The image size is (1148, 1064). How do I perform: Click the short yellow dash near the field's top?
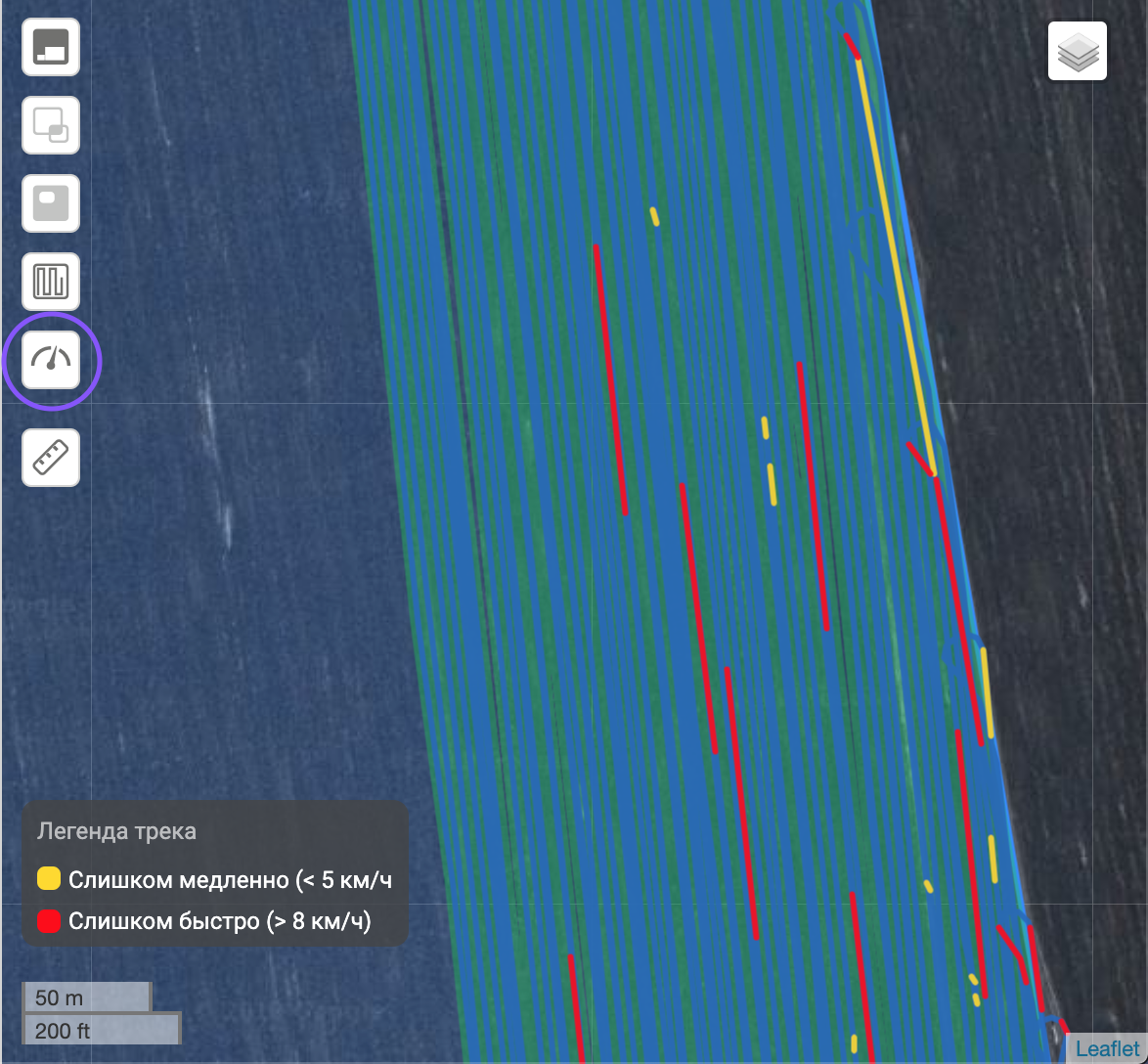[x=654, y=216]
